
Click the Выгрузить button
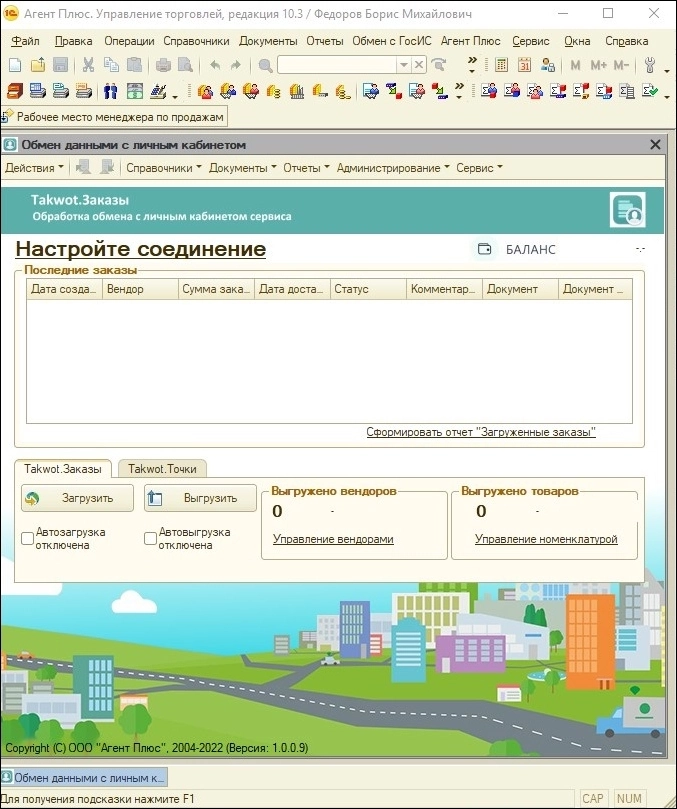(200, 498)
